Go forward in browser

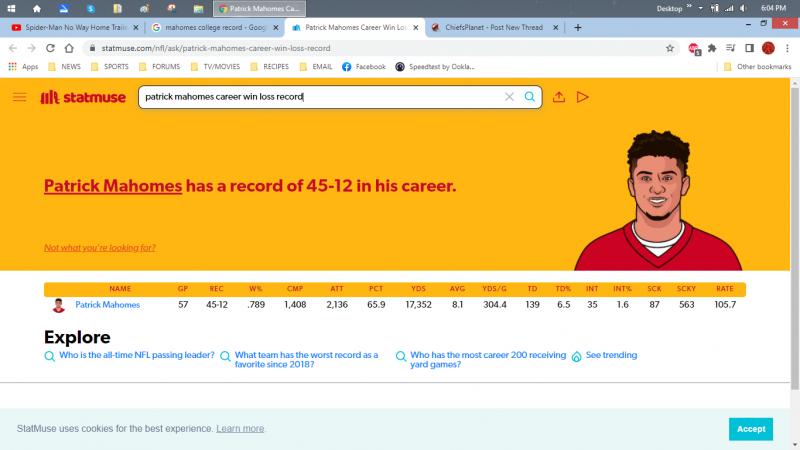(x=32, y=48)
